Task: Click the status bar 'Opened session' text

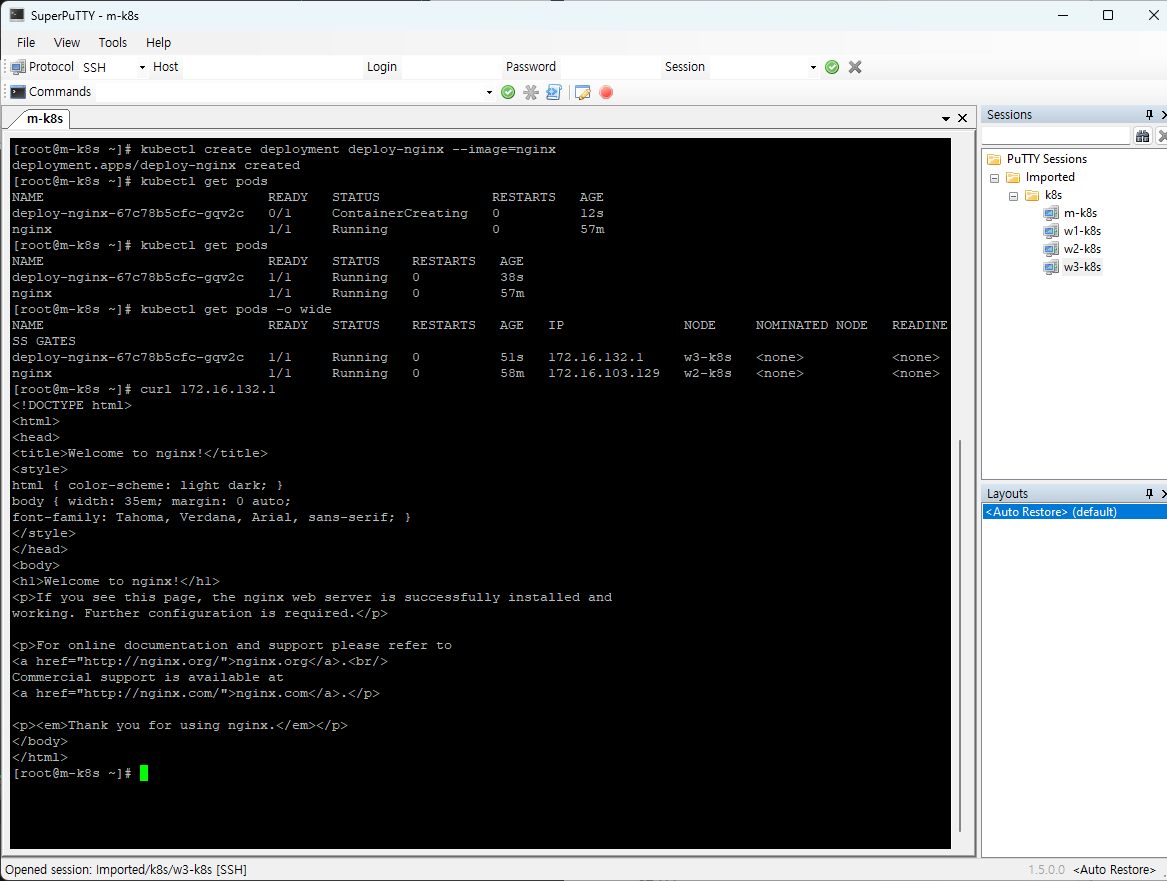Action: coord(126,870)
